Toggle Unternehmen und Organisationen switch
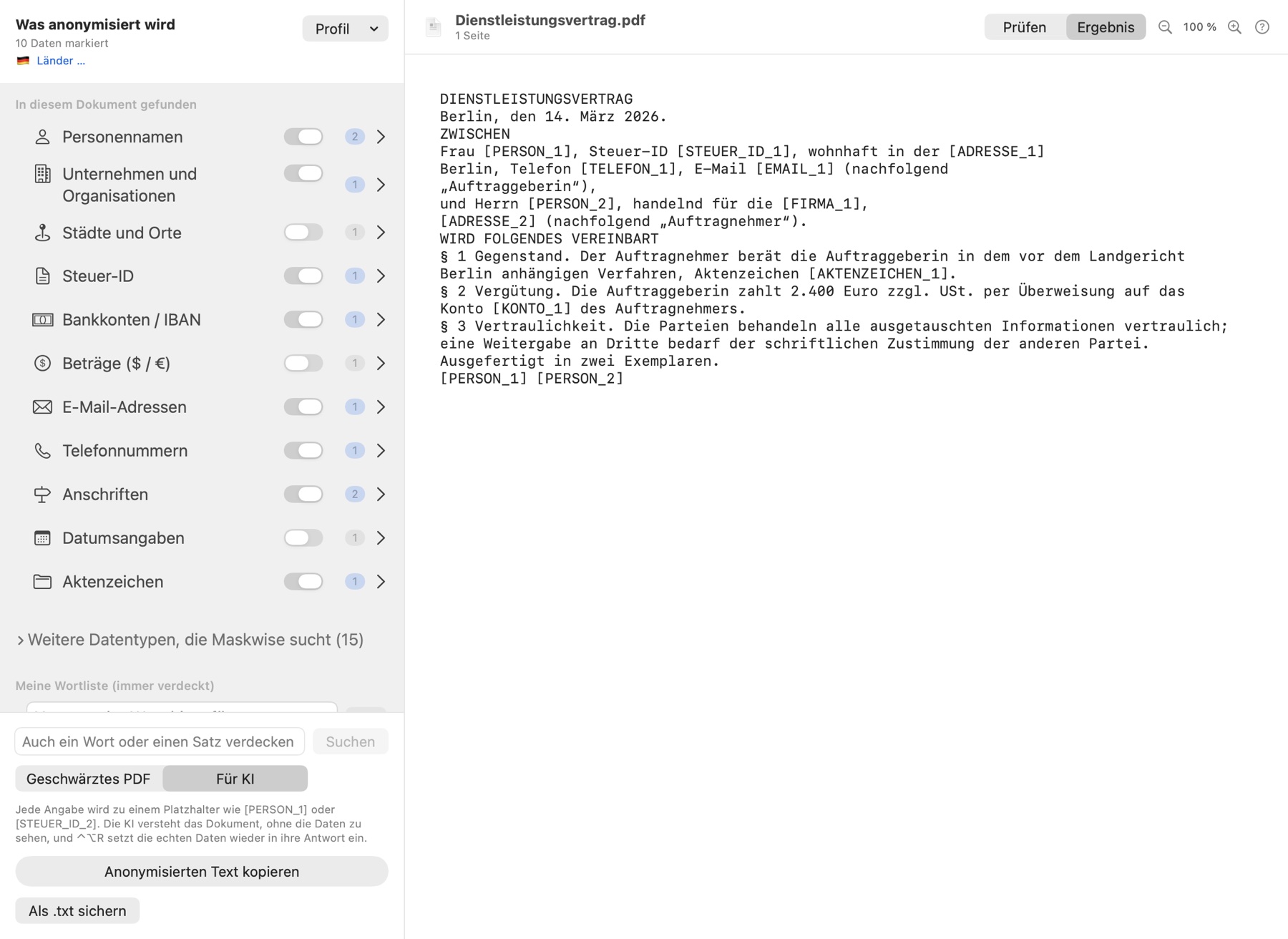Image resolution: width=1288 pixels, height=939 pixels. (x=303, y=173)
